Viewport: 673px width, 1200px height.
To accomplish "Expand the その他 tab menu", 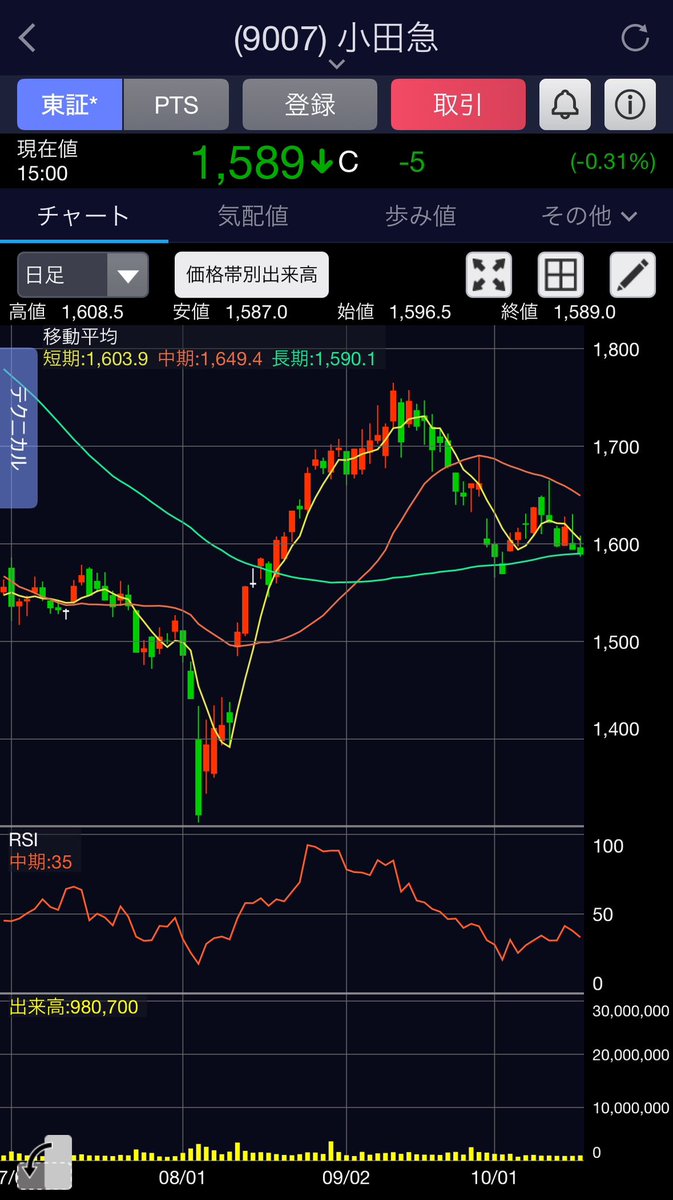I will pos(589,216).
